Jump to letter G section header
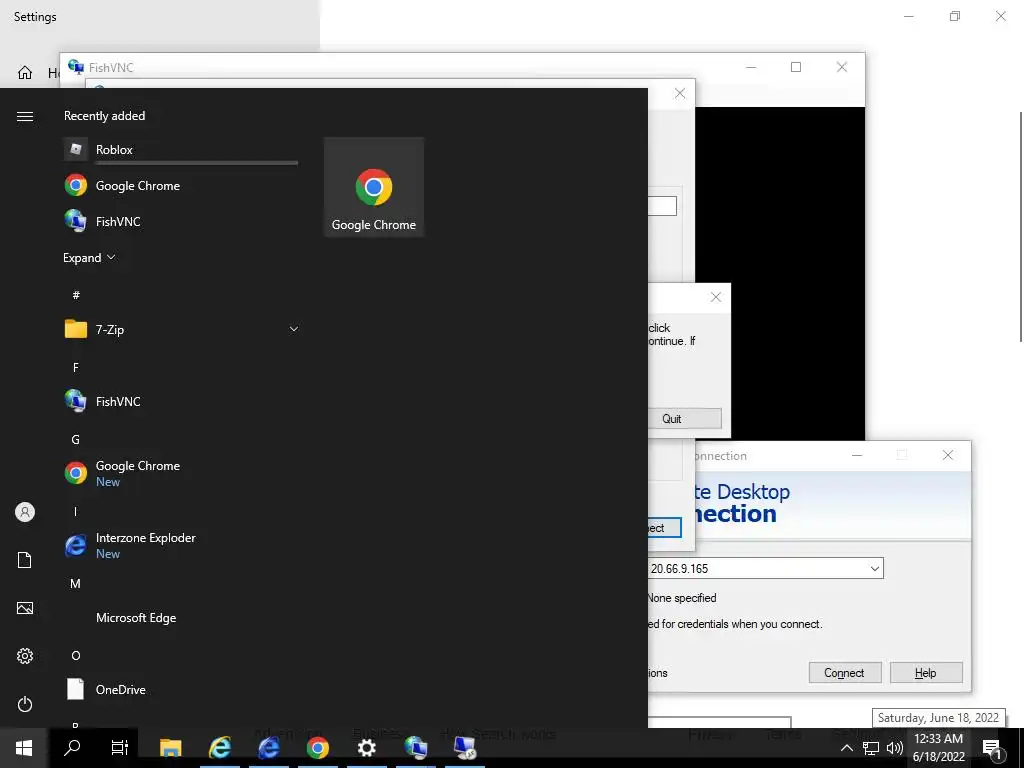1024x768 pixels. click(x=76, y=440)
